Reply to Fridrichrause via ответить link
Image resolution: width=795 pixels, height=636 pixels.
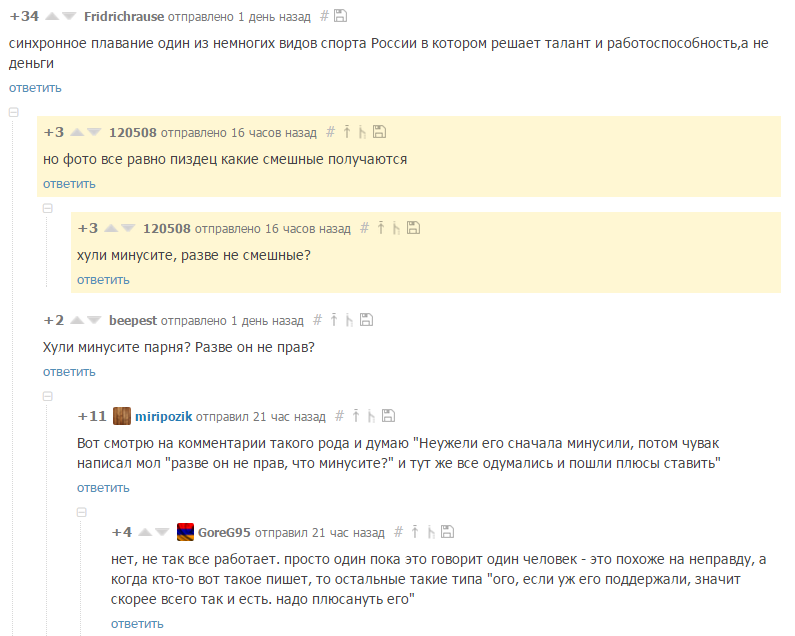[x=35, y=88]
